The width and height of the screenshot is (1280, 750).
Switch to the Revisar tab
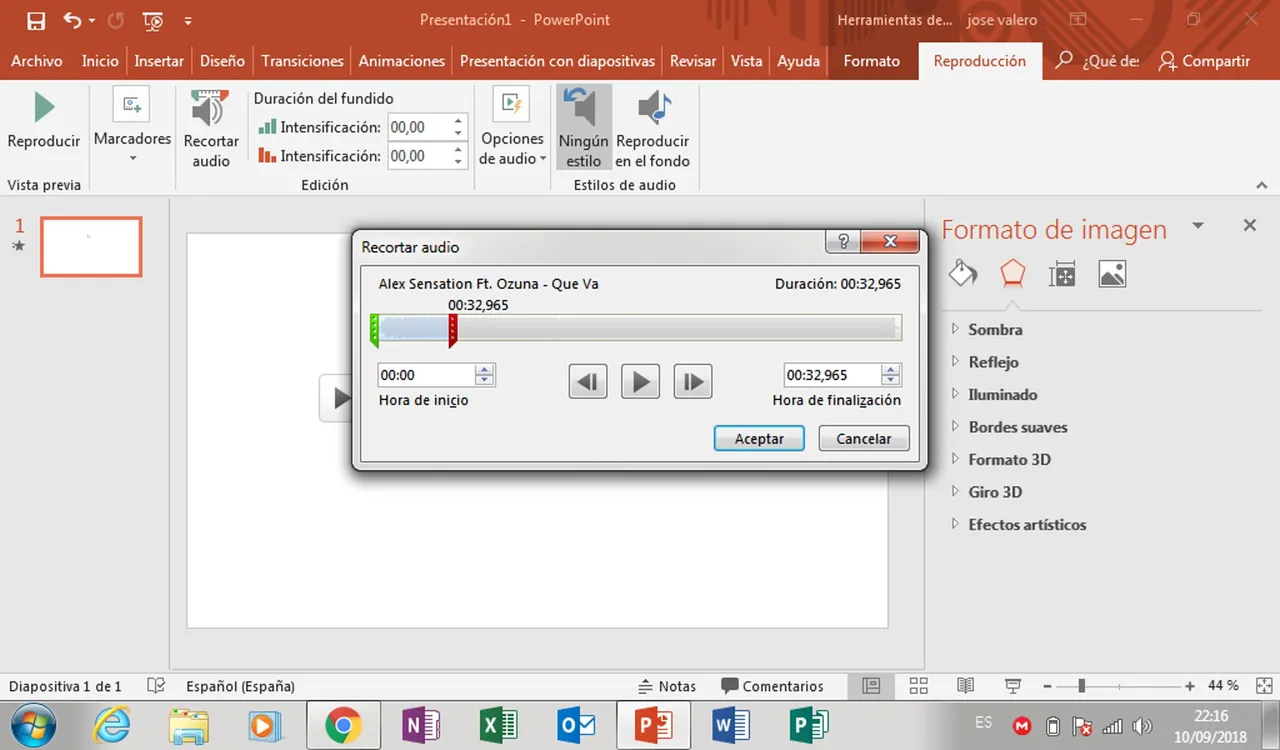[693, 61]
